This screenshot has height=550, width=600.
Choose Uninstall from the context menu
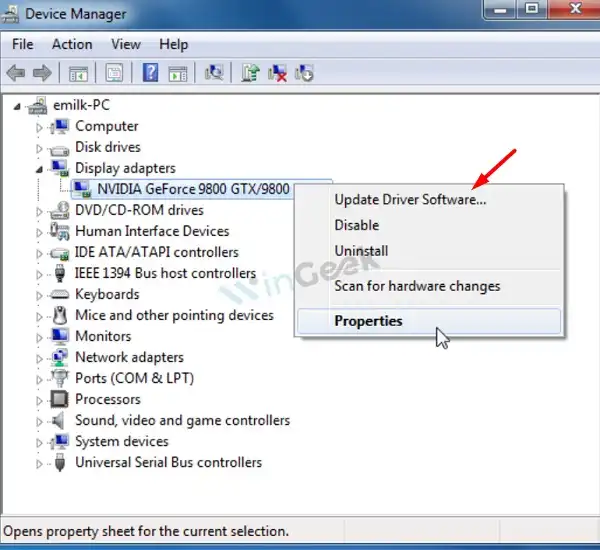(429, 251)
